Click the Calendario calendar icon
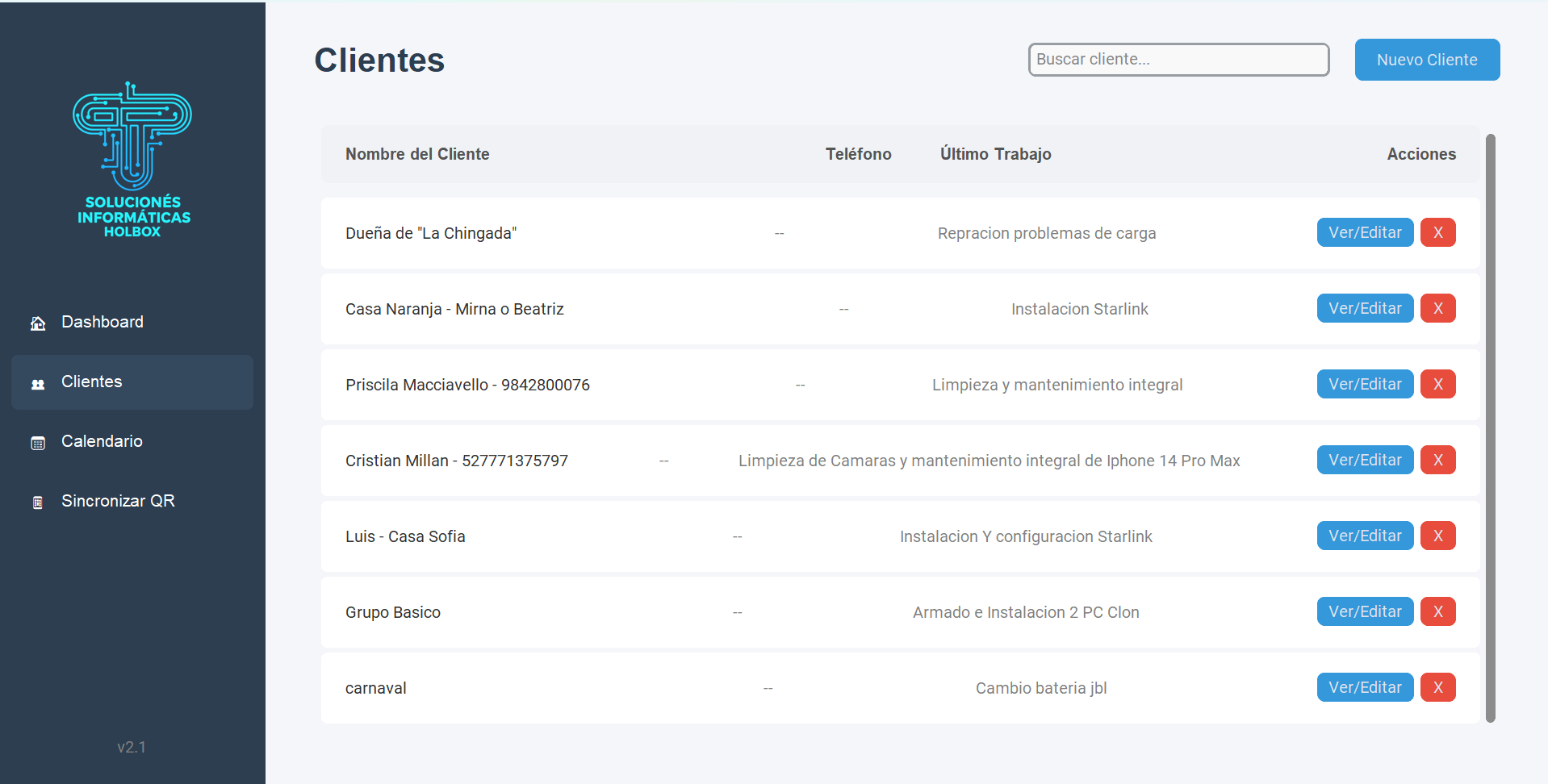 coord(38,443)
